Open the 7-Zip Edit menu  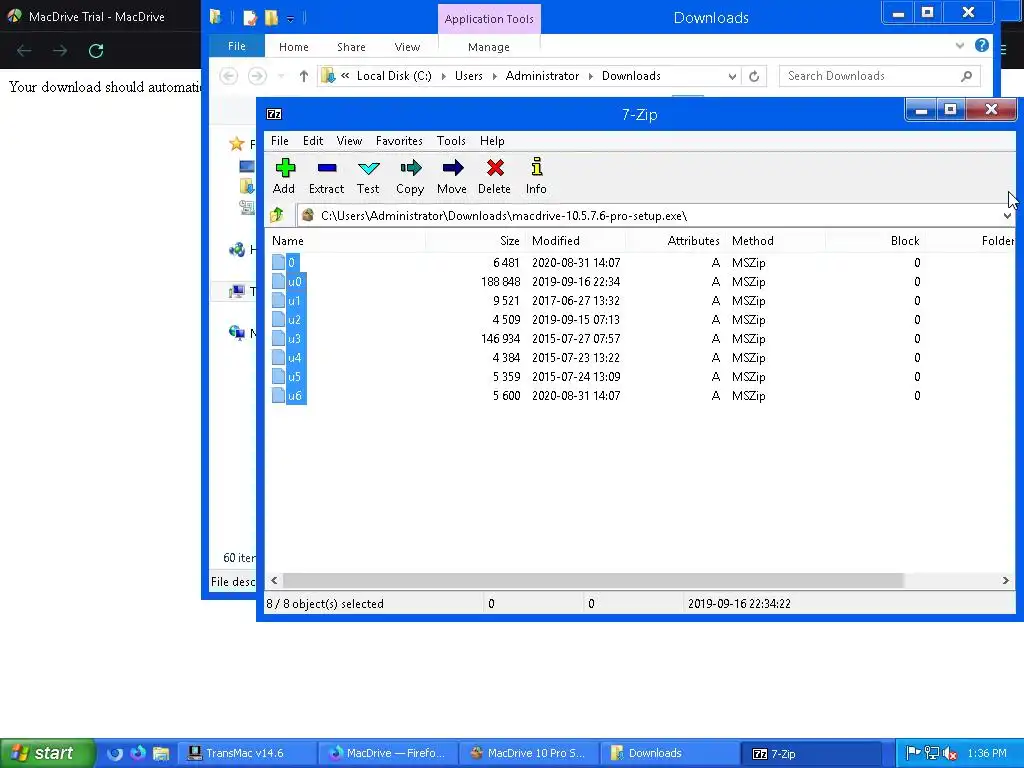(x=313, y=141)
